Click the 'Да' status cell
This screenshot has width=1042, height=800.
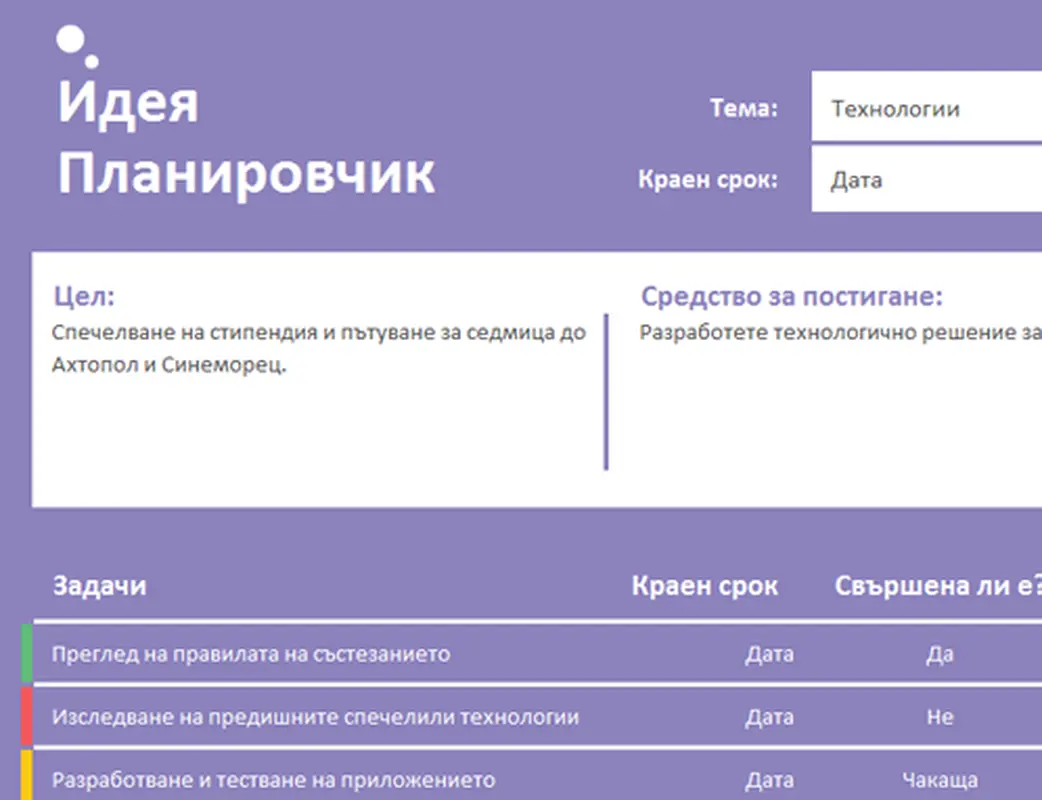tap(940, 654)
